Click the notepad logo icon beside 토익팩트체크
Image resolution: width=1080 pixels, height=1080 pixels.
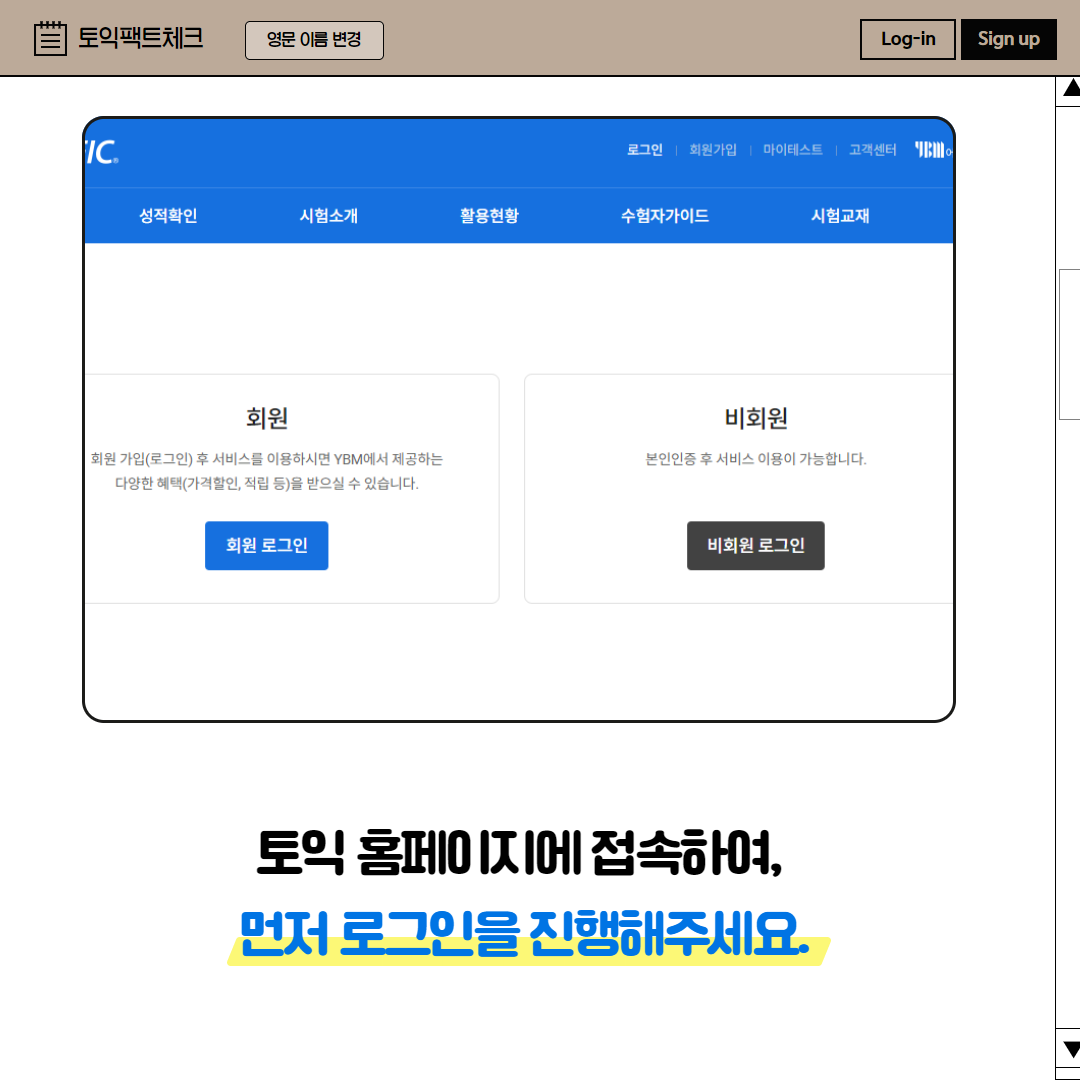click(50, 38)
